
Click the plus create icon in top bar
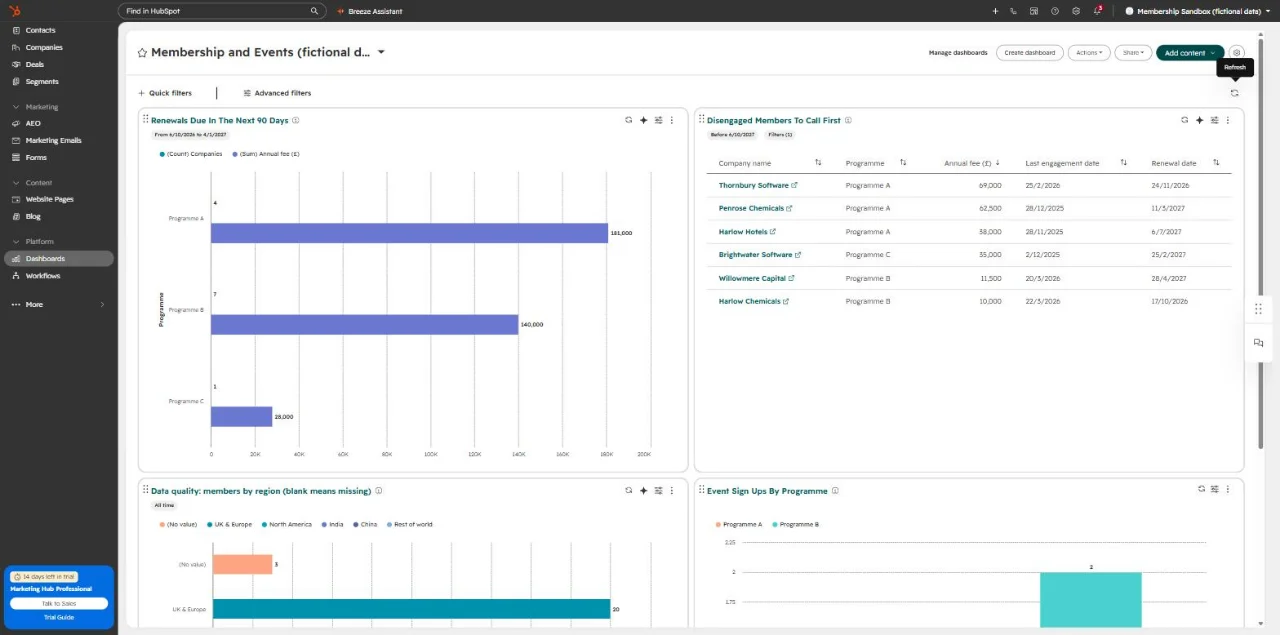pyautogui.click(x=995, y=11)
